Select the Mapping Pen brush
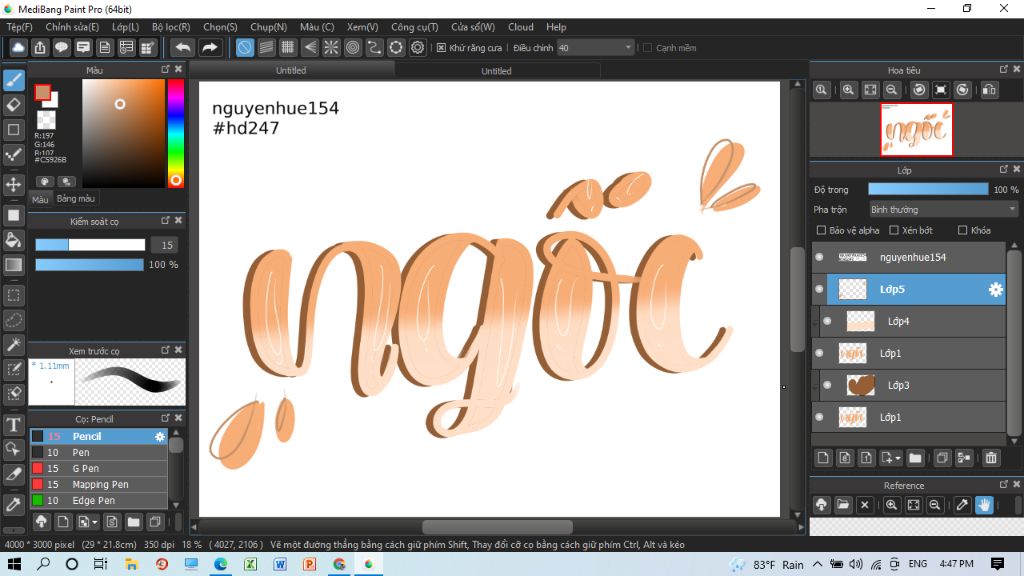This screenshot has width=1024, height=576. click(x=99, y=485)
